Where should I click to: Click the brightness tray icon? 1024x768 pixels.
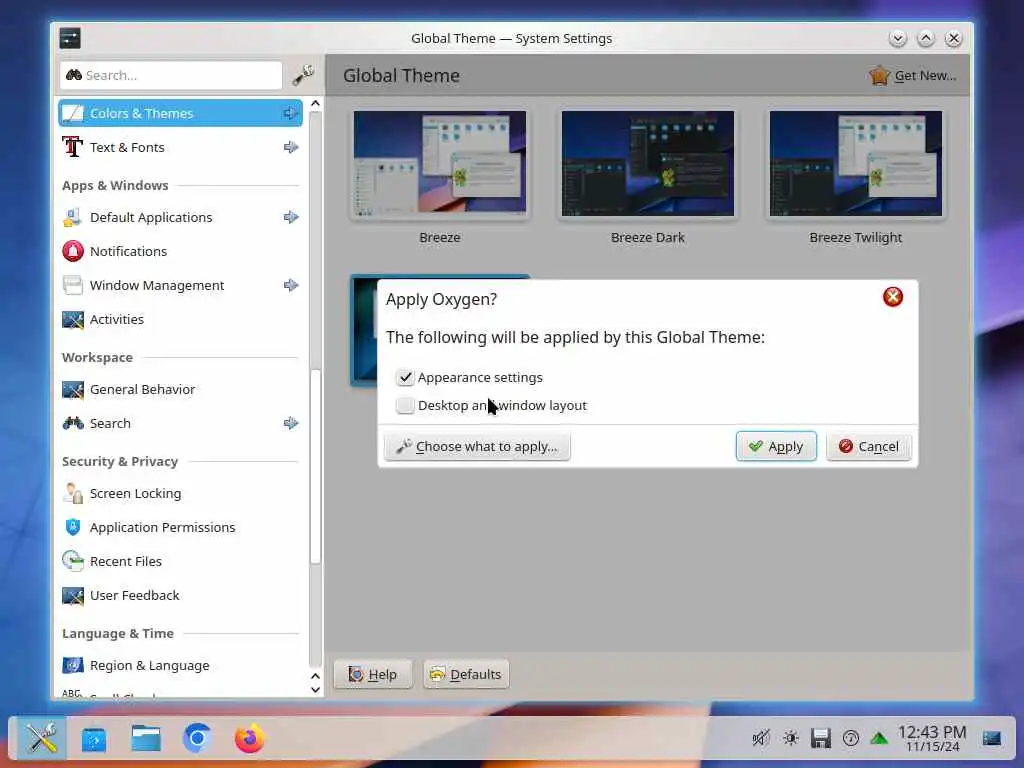pyautogui.click(x=791, y=739)
